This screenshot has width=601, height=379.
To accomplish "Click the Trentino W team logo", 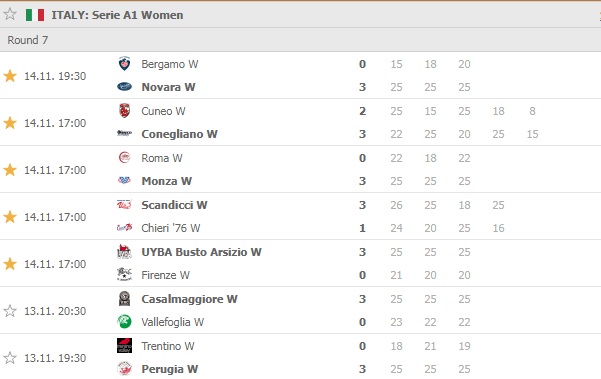I will [124, 346].
